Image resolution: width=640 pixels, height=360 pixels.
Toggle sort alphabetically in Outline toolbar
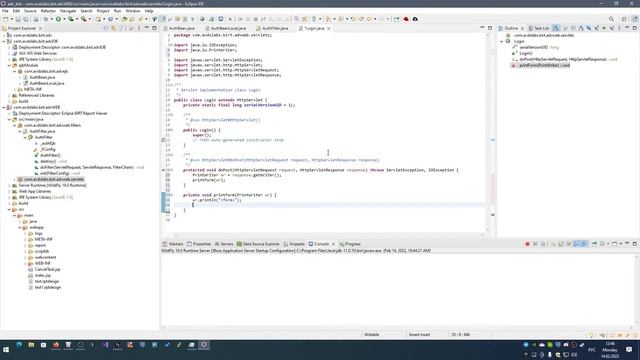(x=581, y=28)
